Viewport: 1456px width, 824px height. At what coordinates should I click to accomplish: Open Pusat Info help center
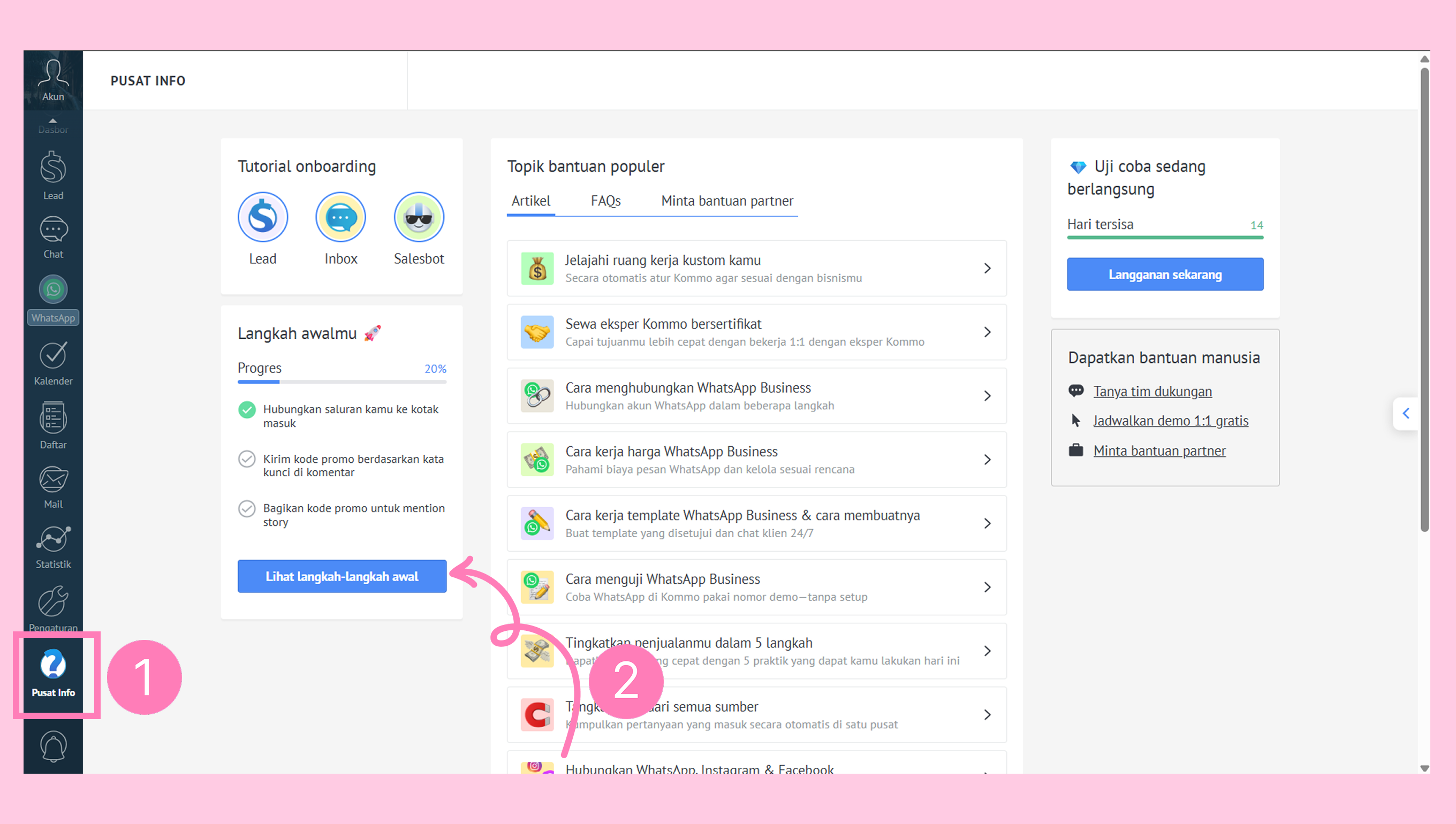coord(53,674)
